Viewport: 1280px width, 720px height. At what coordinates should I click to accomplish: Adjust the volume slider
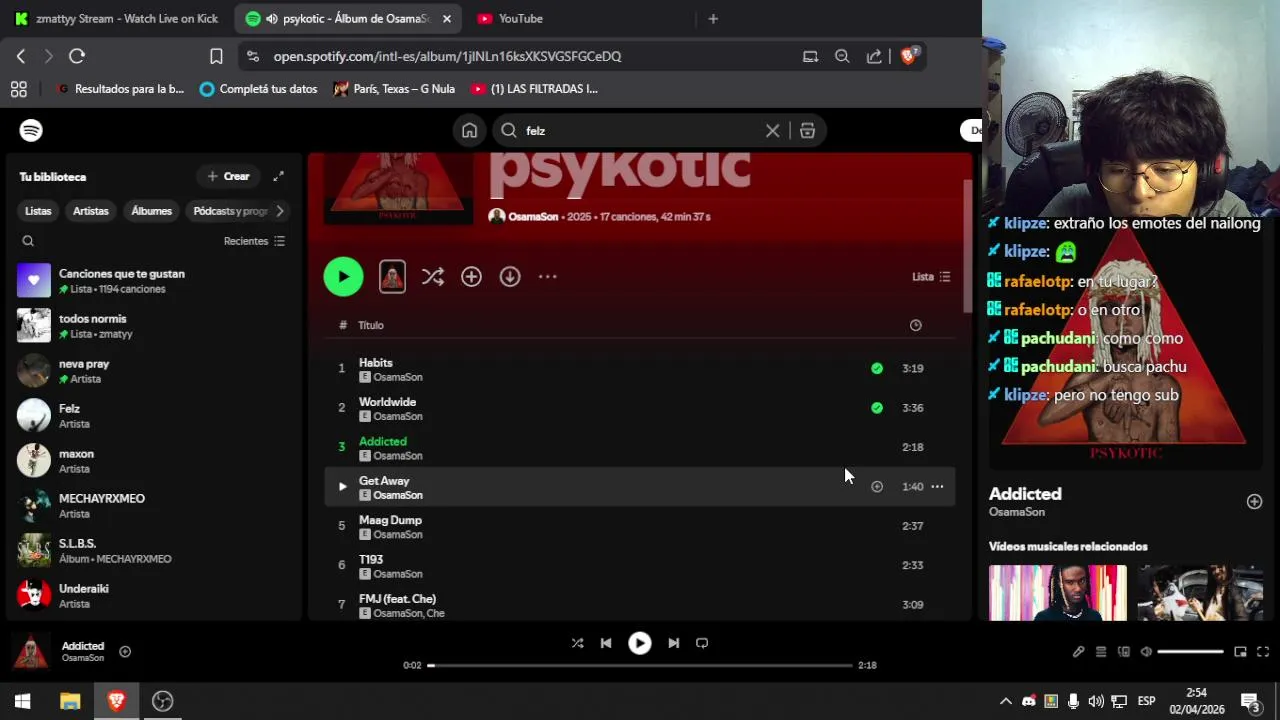pyautogui.click(x=1190, y=652)
